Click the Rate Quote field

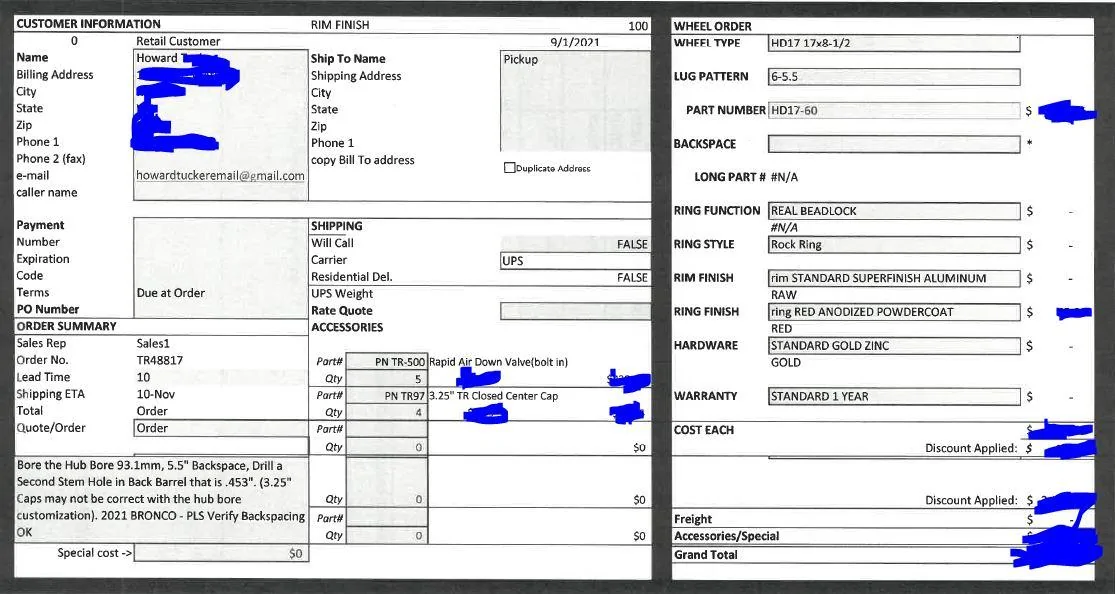tap(575, 311)
